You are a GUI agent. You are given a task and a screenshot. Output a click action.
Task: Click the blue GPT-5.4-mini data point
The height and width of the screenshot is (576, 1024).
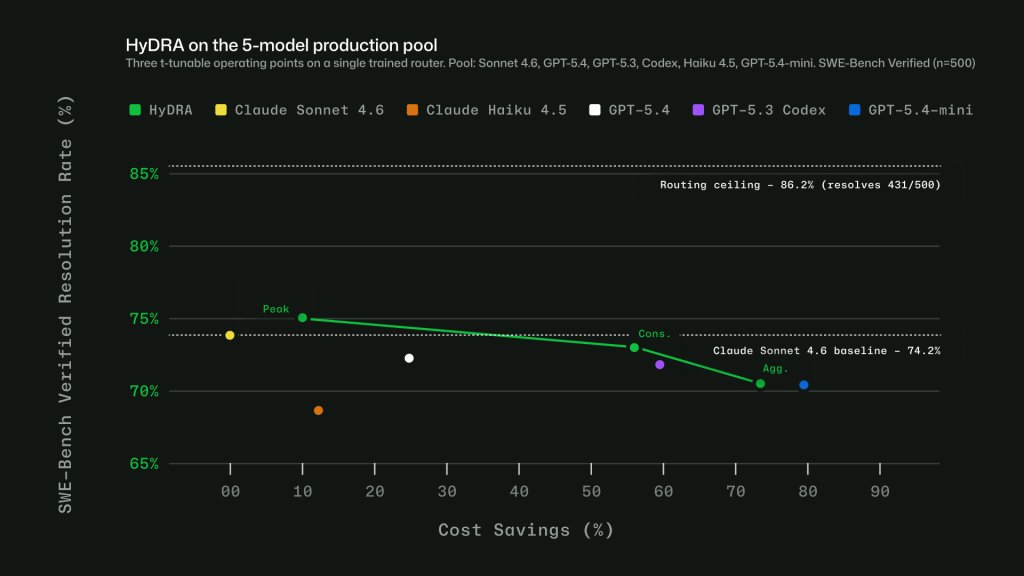coord(804,385)
